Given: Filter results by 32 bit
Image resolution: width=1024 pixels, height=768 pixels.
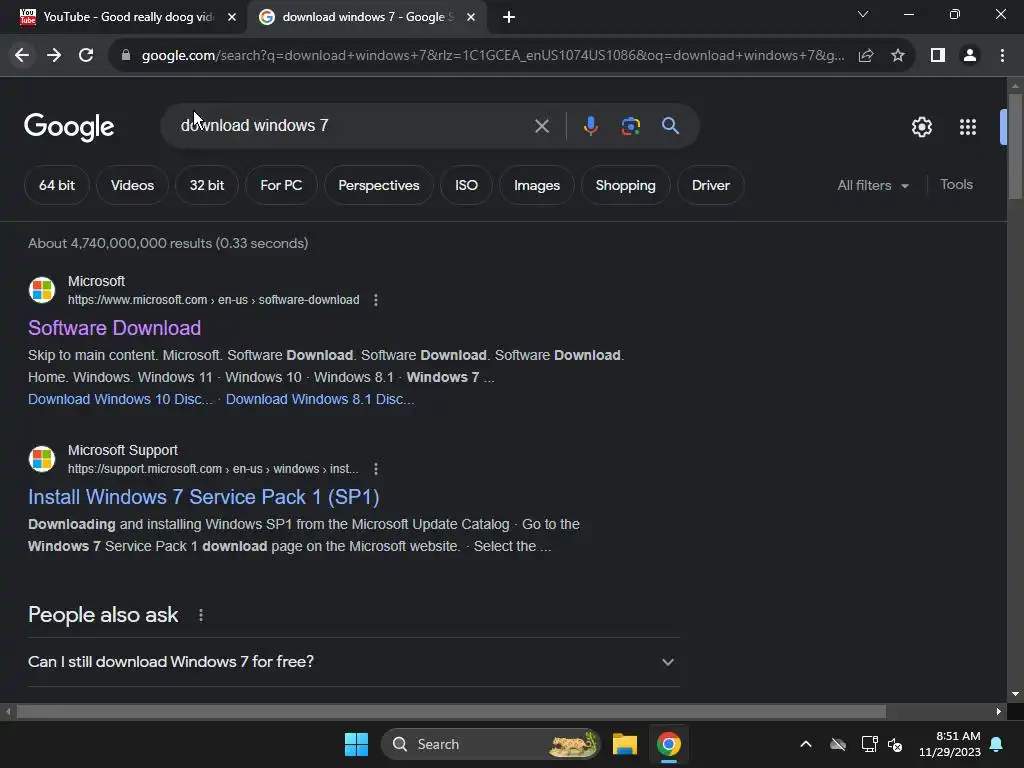Looking at the screenshot, I should tap(207, 185).
